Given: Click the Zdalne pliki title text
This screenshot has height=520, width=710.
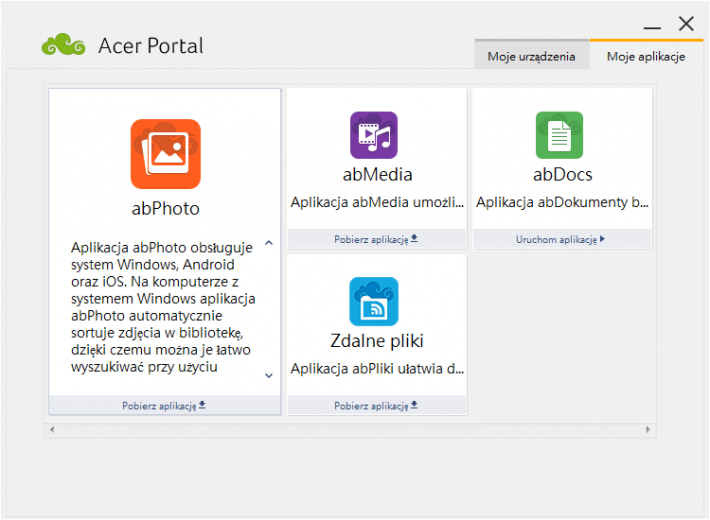Looking at the screenshot, I should pos(377,341).
